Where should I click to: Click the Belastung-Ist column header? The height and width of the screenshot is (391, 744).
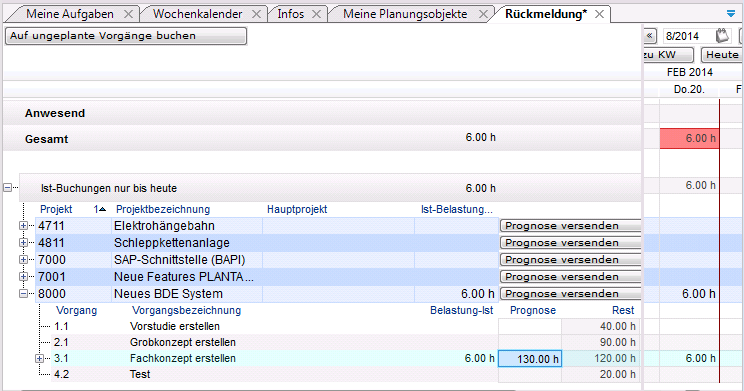pos(462,310)
